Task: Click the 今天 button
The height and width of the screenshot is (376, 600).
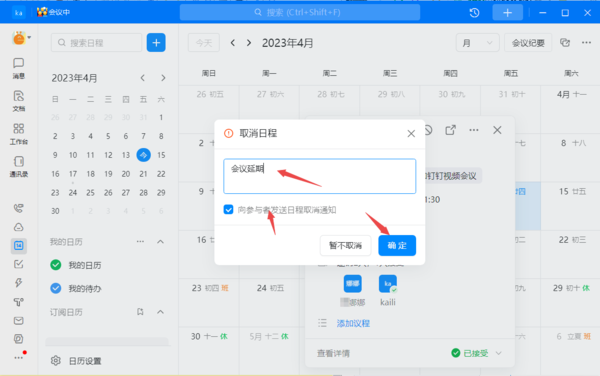Action: 204,42
